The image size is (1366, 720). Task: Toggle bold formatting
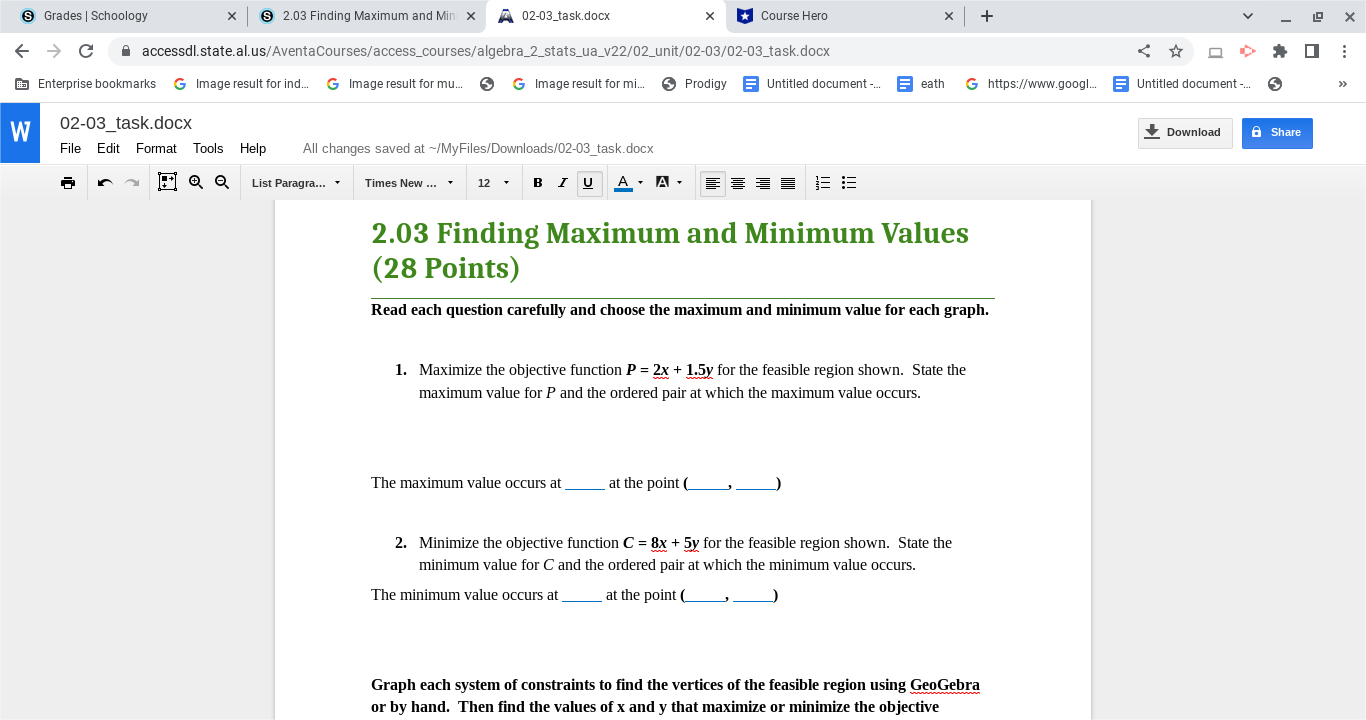537,182
